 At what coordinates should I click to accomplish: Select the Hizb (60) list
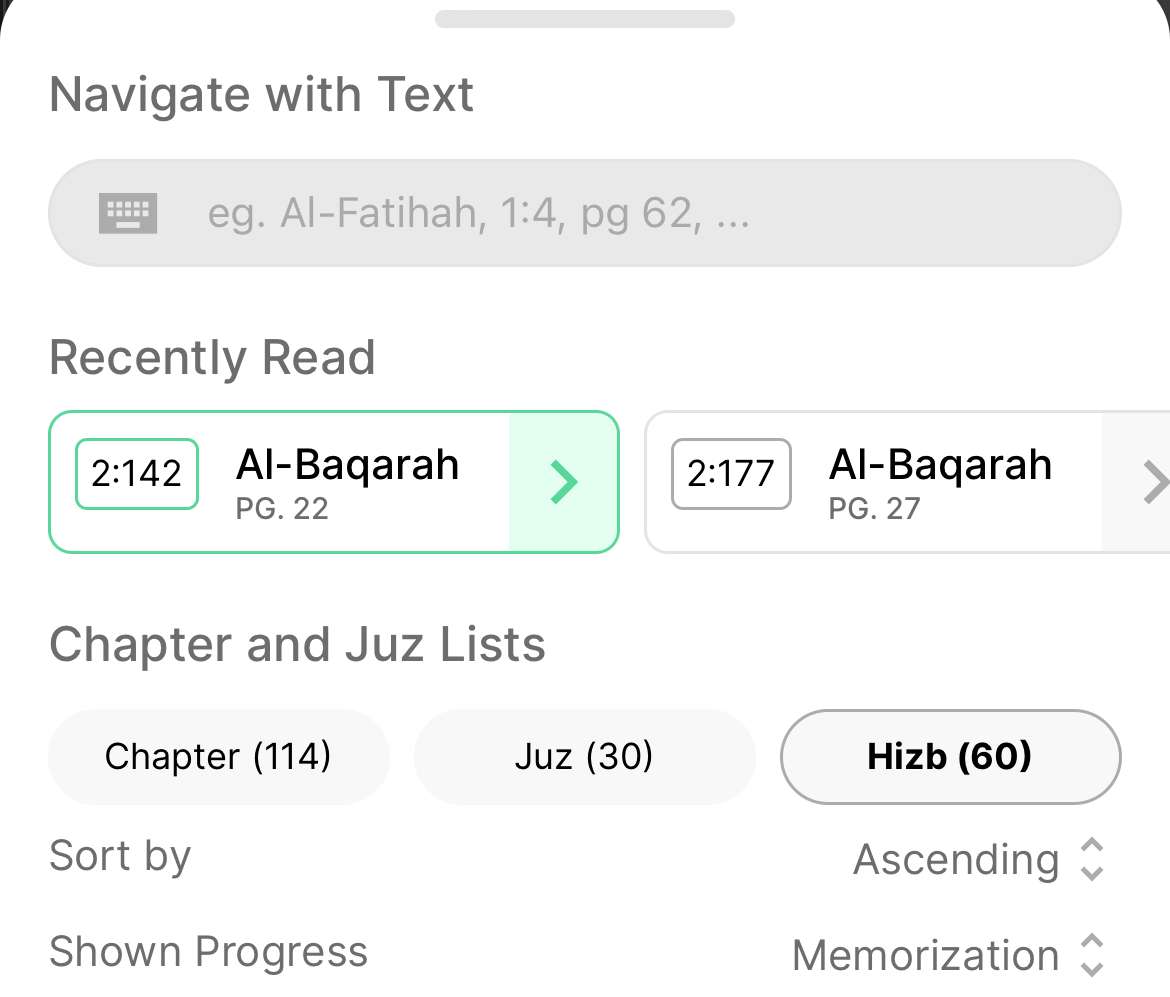pyautogui.click(x=950, y=757)
